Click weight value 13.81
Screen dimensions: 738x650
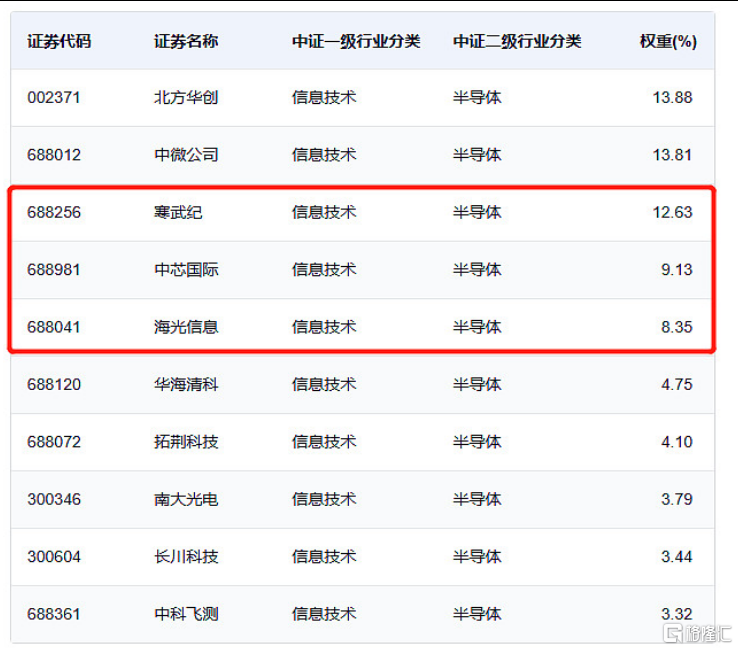coord(672,155)
